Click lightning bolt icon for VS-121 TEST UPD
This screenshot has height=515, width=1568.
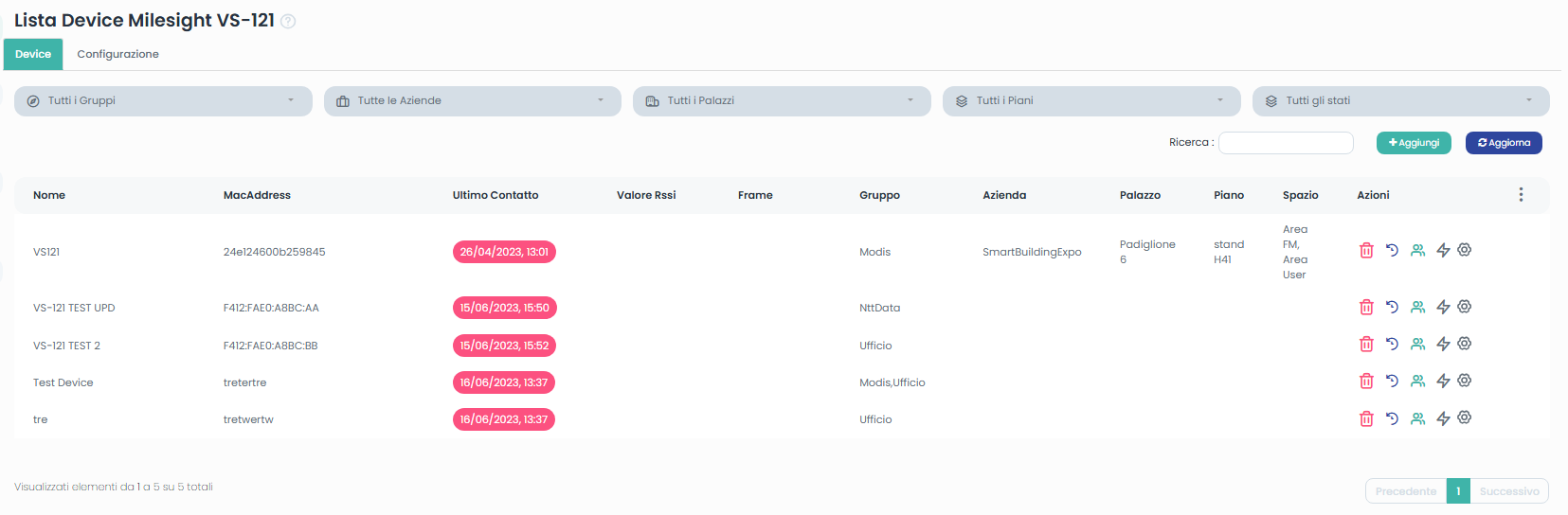pyautogui.click(x=1443, y=307)
